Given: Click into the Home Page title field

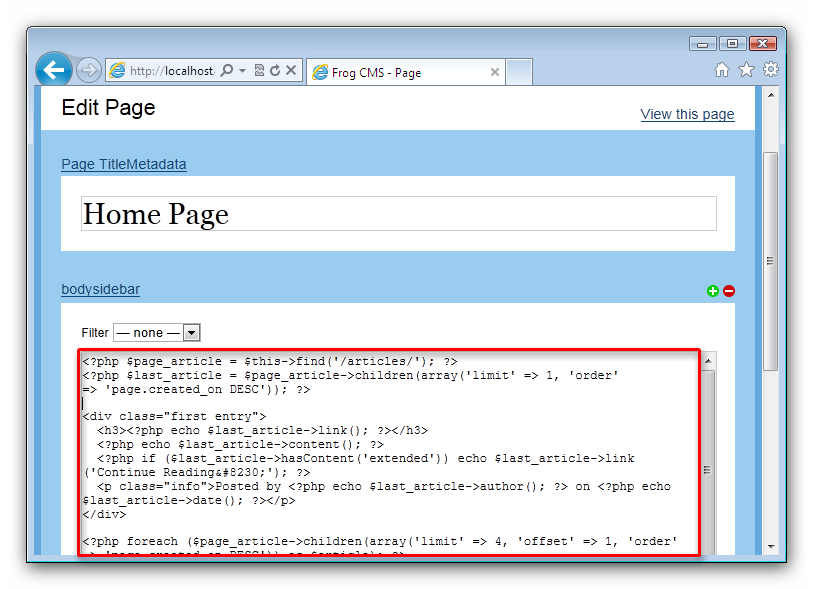Looking at the screenshot, I should coord(398,214).
